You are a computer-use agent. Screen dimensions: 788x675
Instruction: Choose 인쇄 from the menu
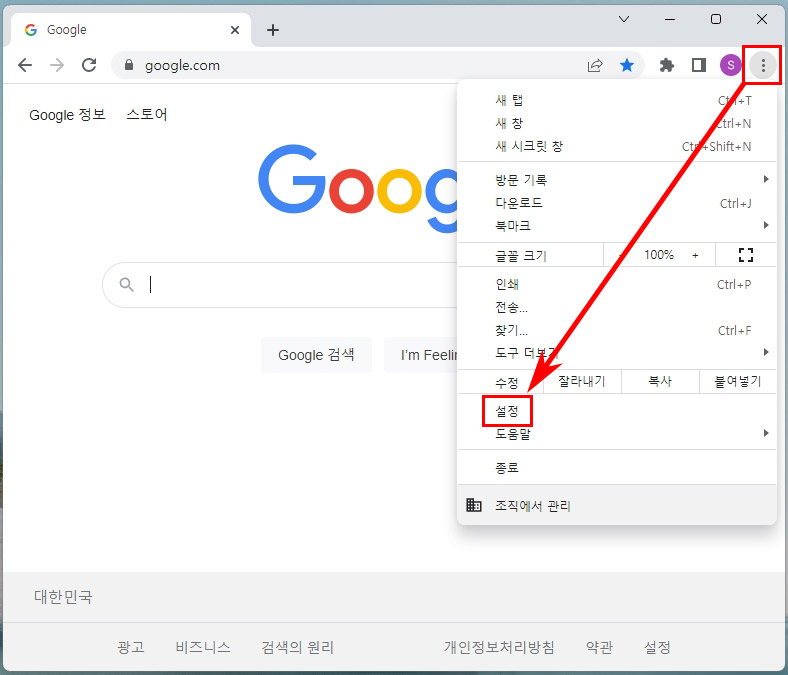tap(617, 284)
